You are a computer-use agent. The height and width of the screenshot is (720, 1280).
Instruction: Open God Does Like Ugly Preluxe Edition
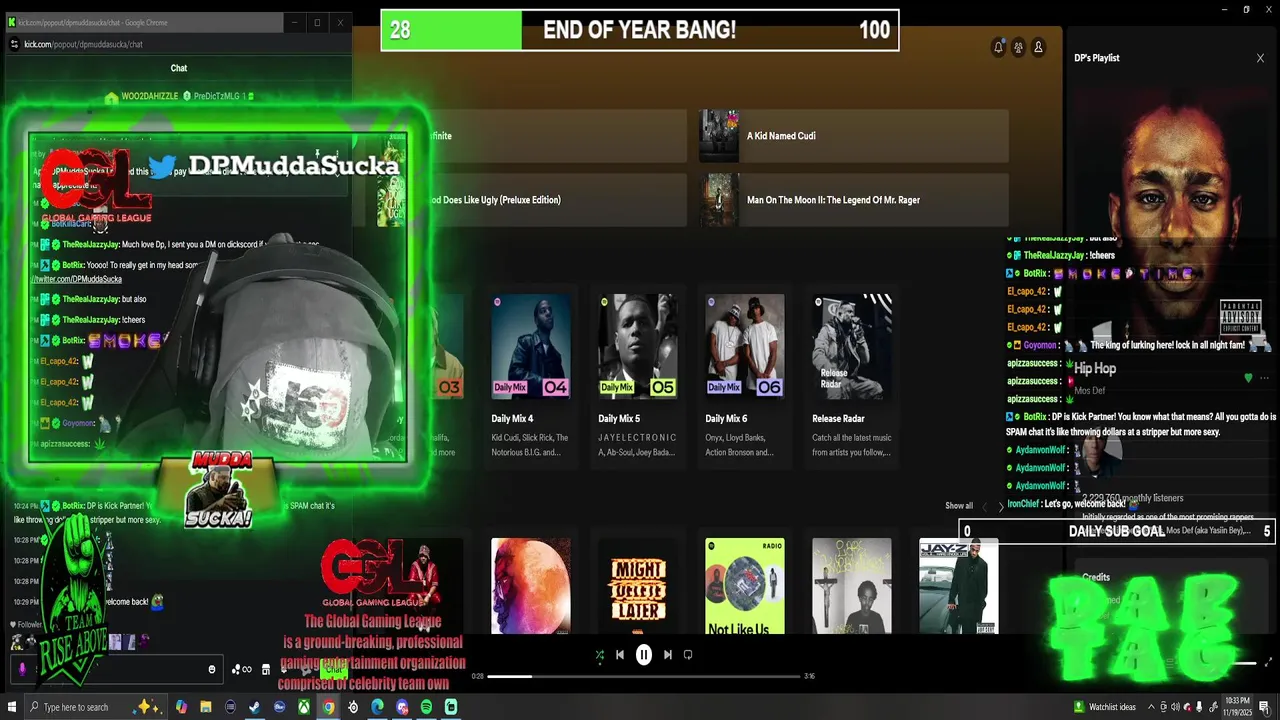tap(531, 200)
